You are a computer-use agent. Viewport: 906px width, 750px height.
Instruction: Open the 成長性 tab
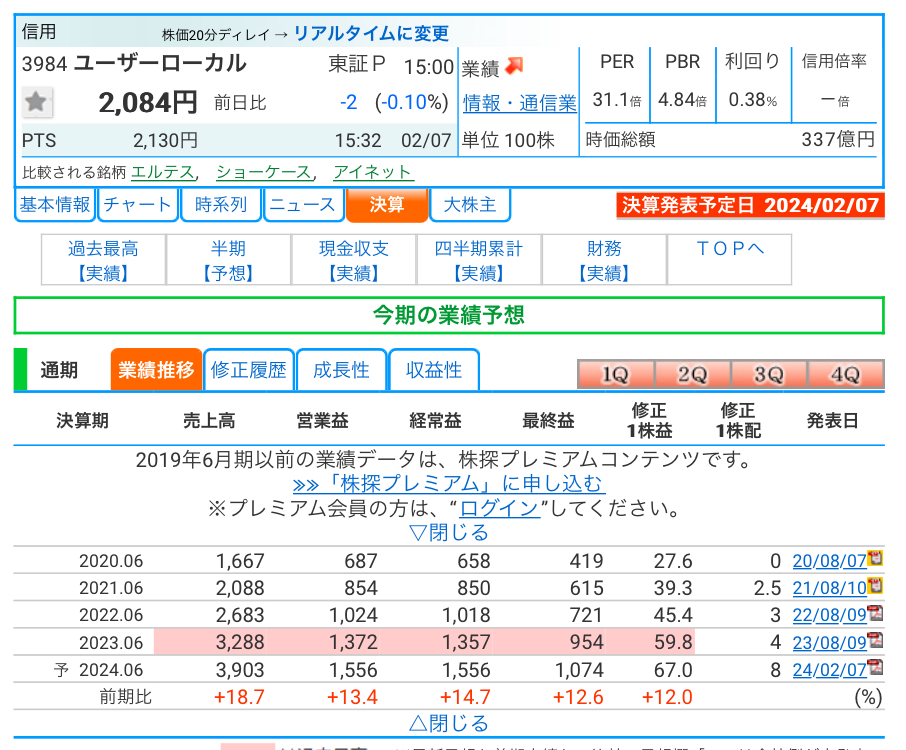(341, 370)
